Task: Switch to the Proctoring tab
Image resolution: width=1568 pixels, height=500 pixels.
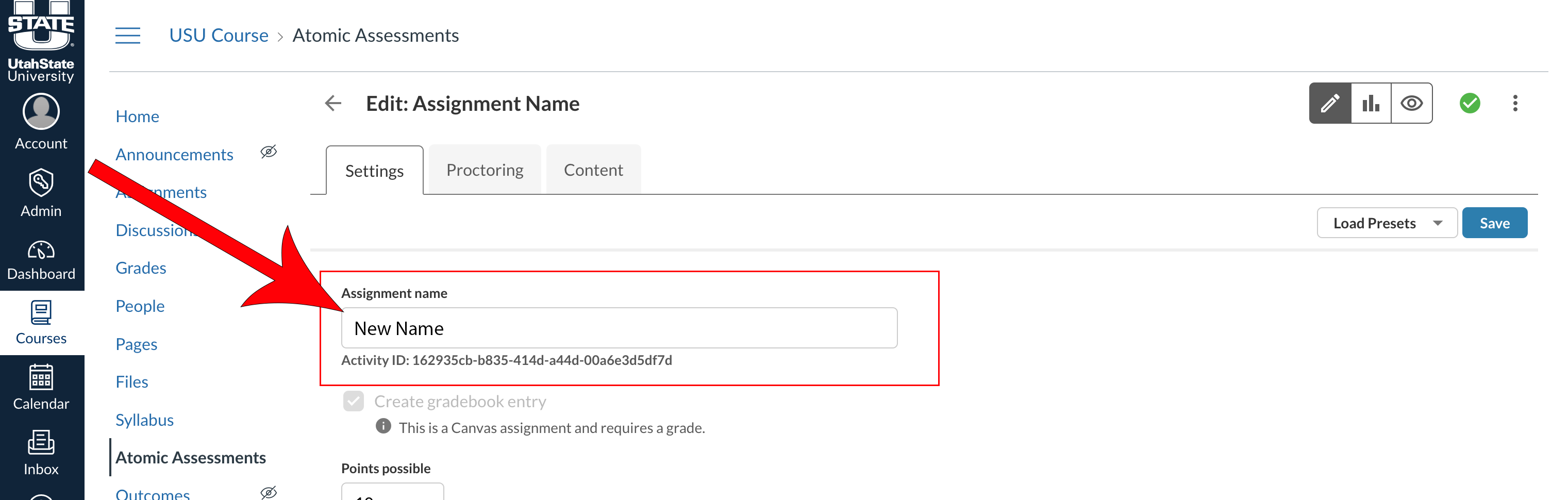Action: [x=485, y=169]
